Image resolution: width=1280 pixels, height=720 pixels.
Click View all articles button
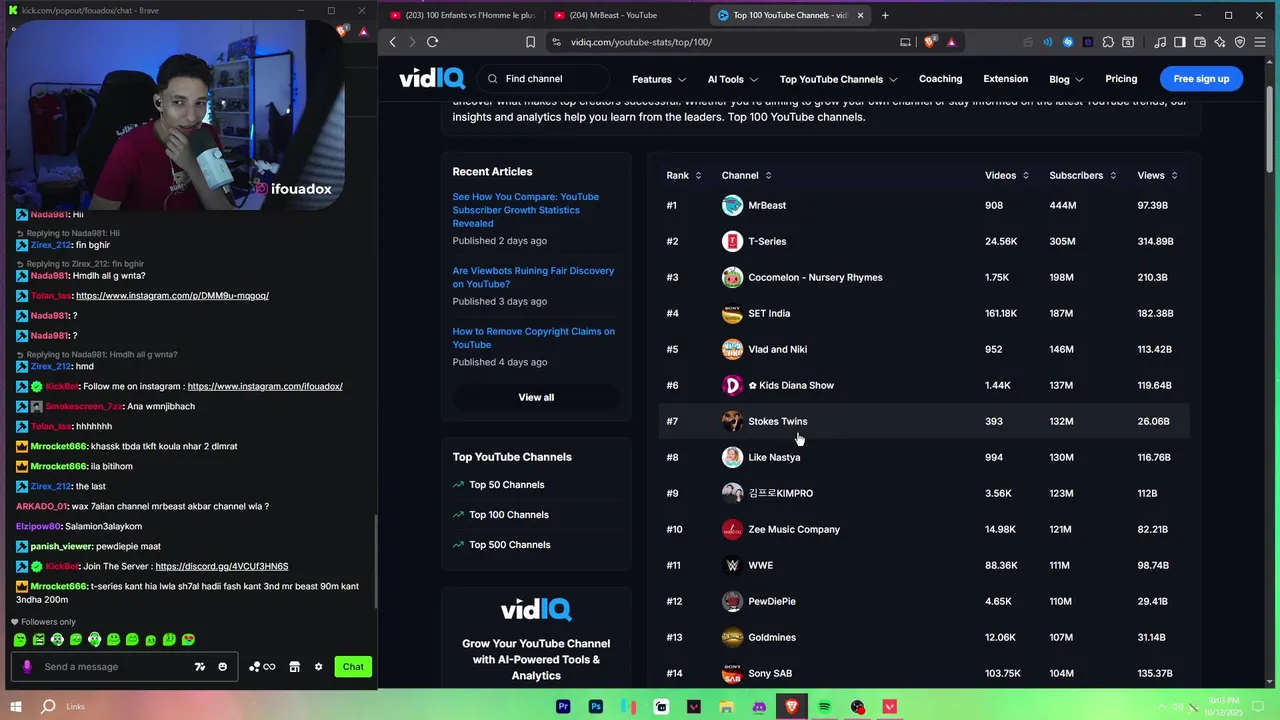pyautogui.click(x=536, y=397)
